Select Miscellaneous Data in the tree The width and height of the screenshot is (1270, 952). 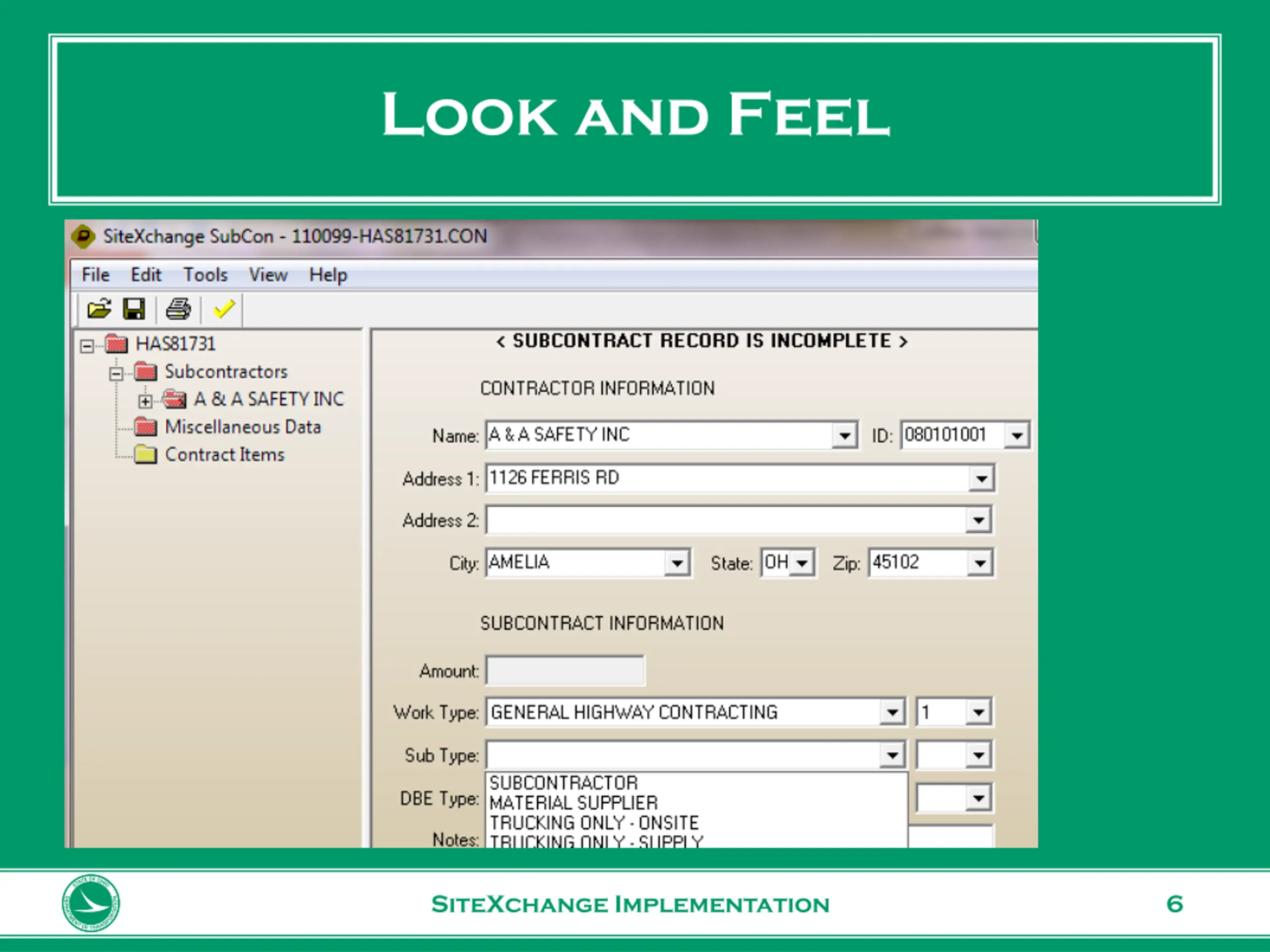[243, 426]
